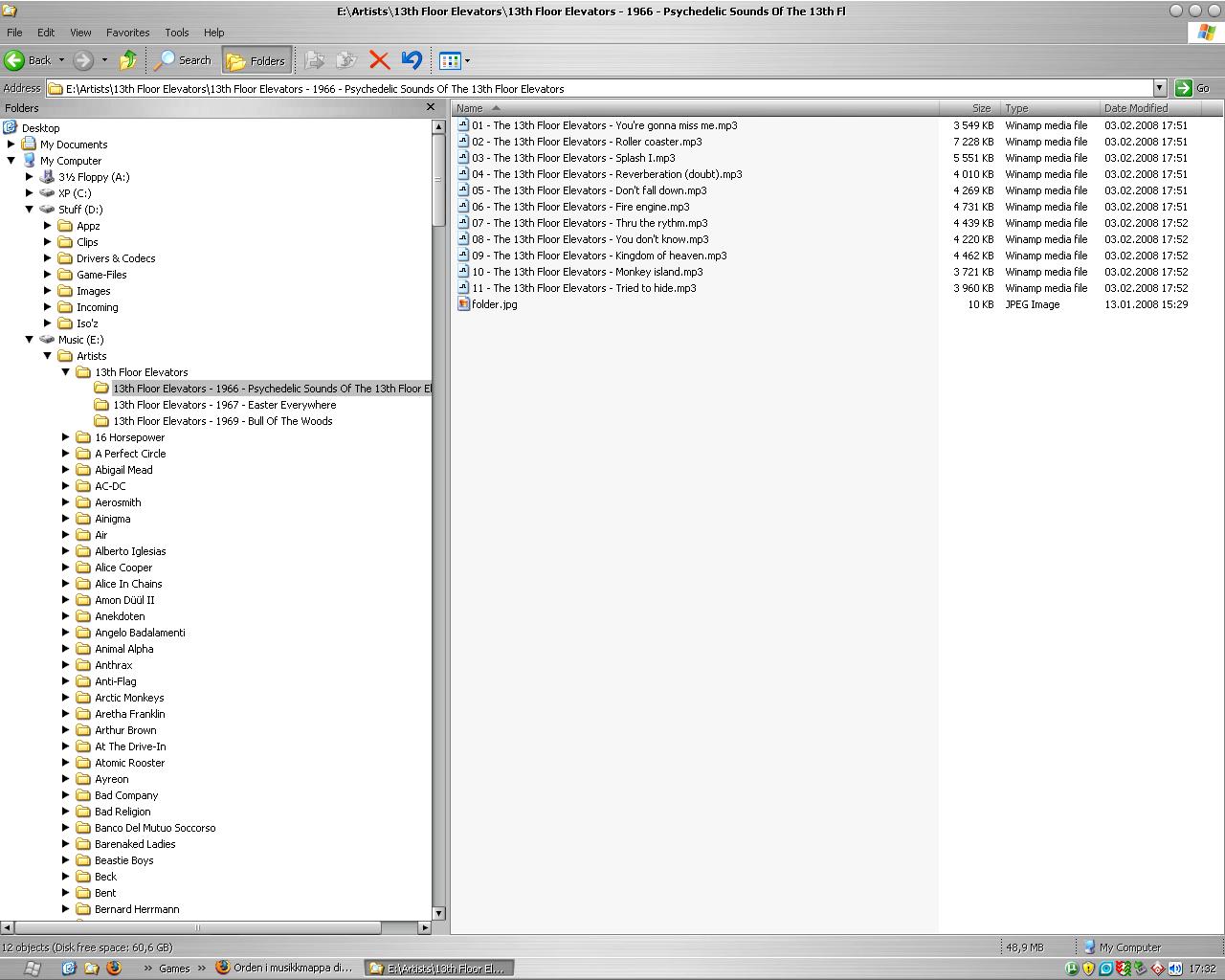1225x980 pixels.
Task: Open the View menu
Action: [x=80, y=33]
